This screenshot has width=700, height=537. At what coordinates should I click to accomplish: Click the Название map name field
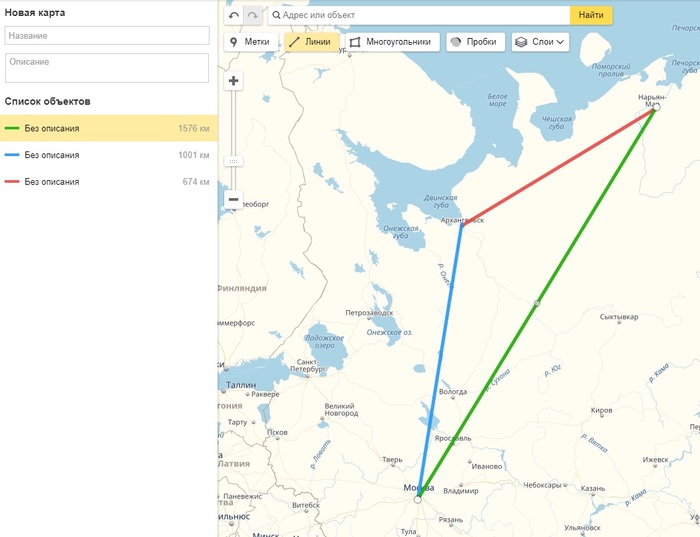coord(107,35)
